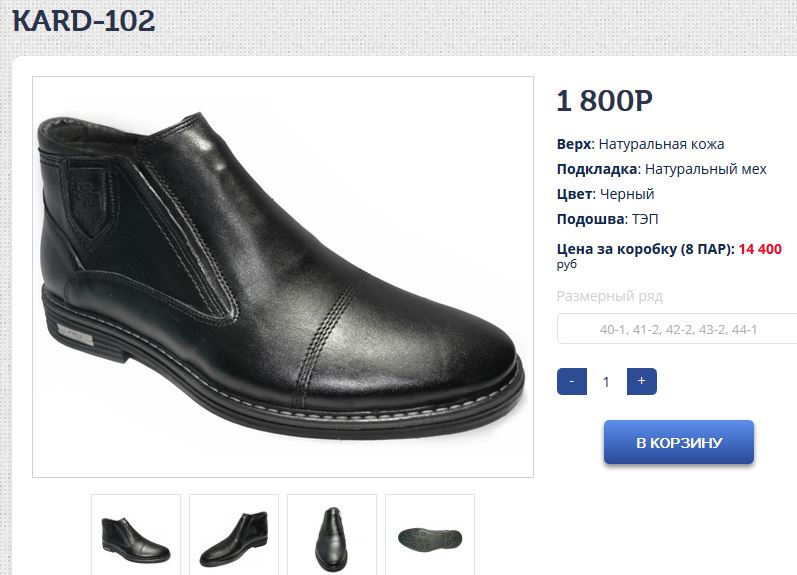
Task: Click the Подошва: ТЭП line
Action: (607, 219)
